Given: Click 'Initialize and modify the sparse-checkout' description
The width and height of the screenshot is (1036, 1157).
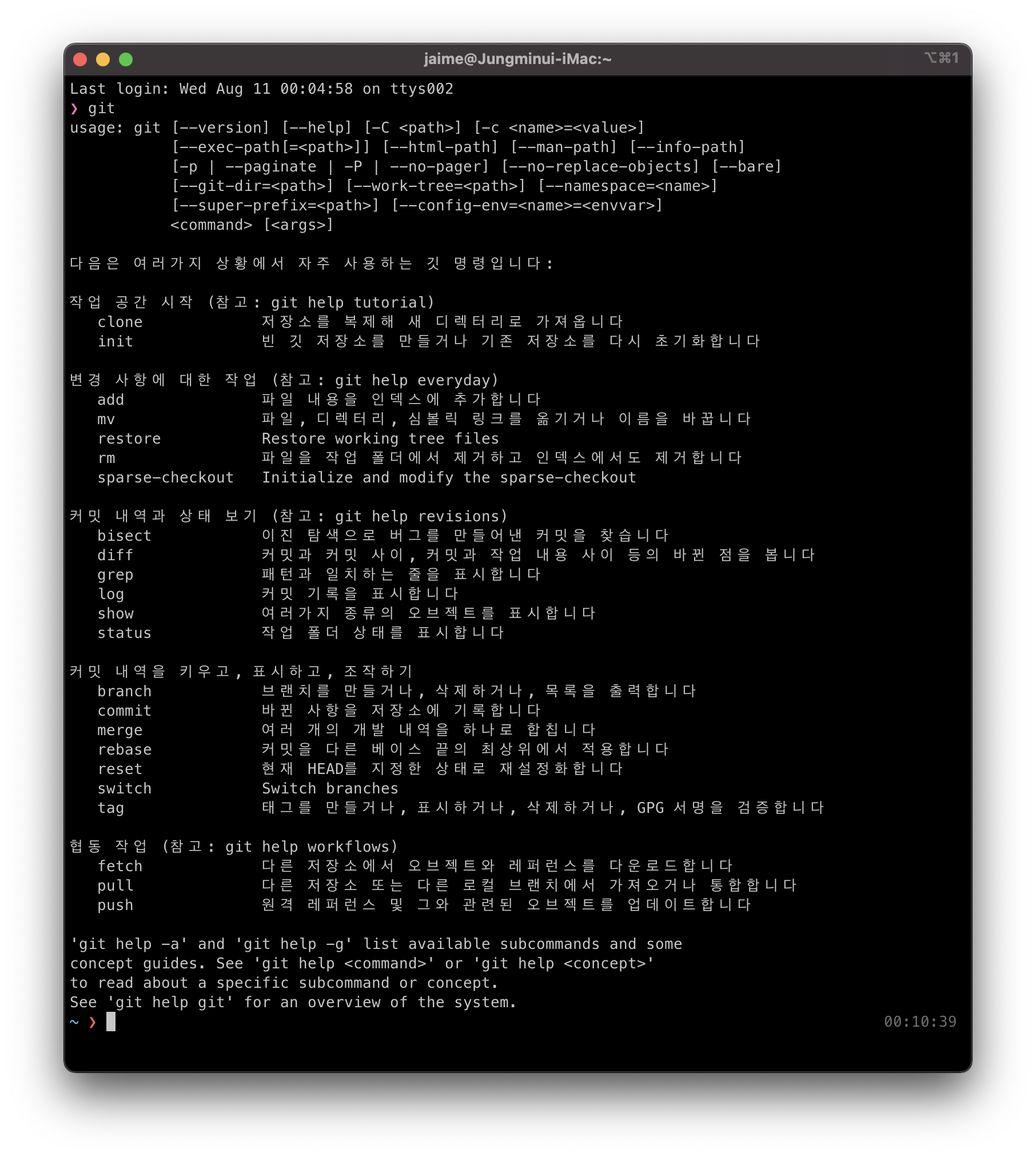Looking at the screenshot, I should (449, 478).
